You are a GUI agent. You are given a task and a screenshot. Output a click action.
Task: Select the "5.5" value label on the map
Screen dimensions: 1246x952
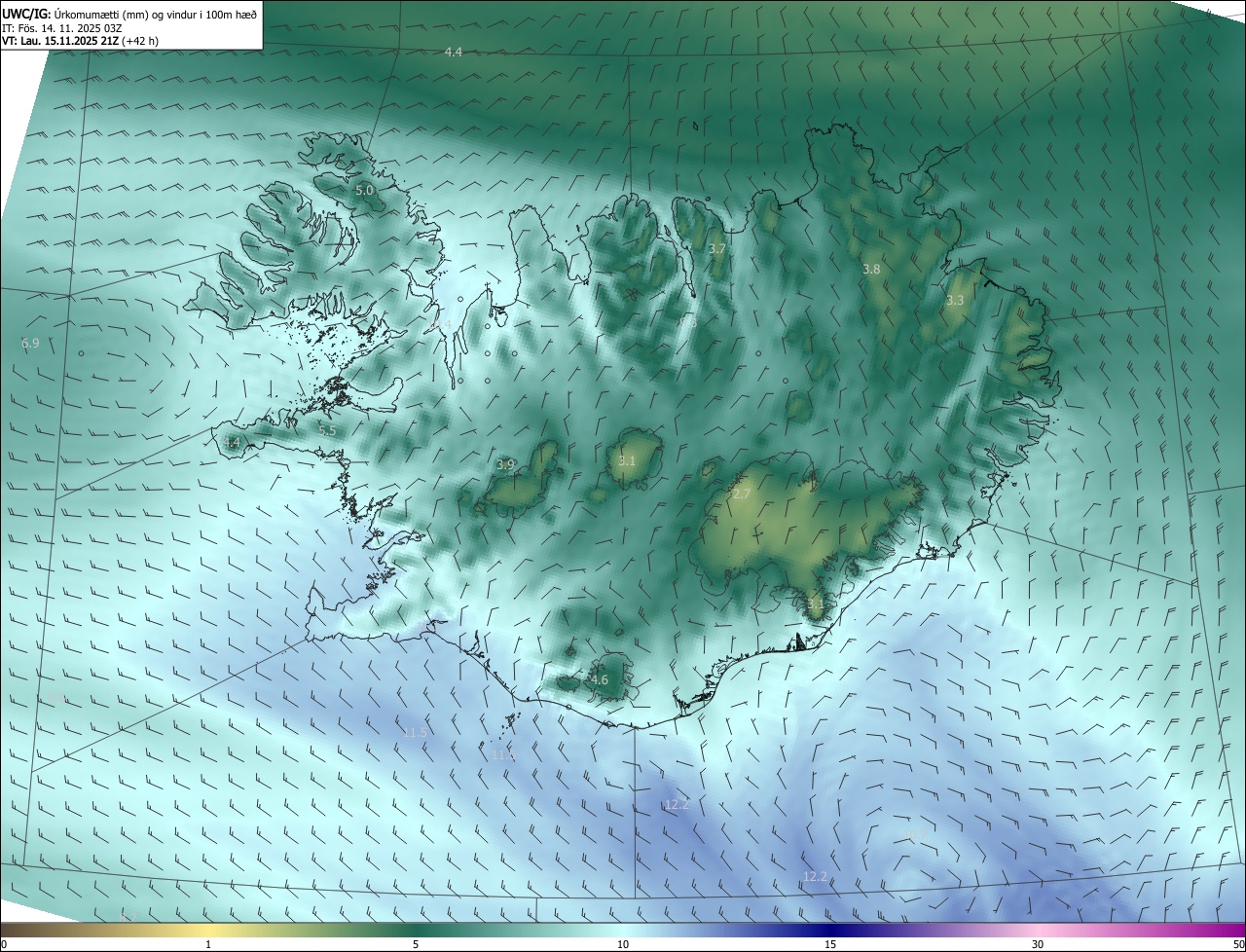pos(327,430)
